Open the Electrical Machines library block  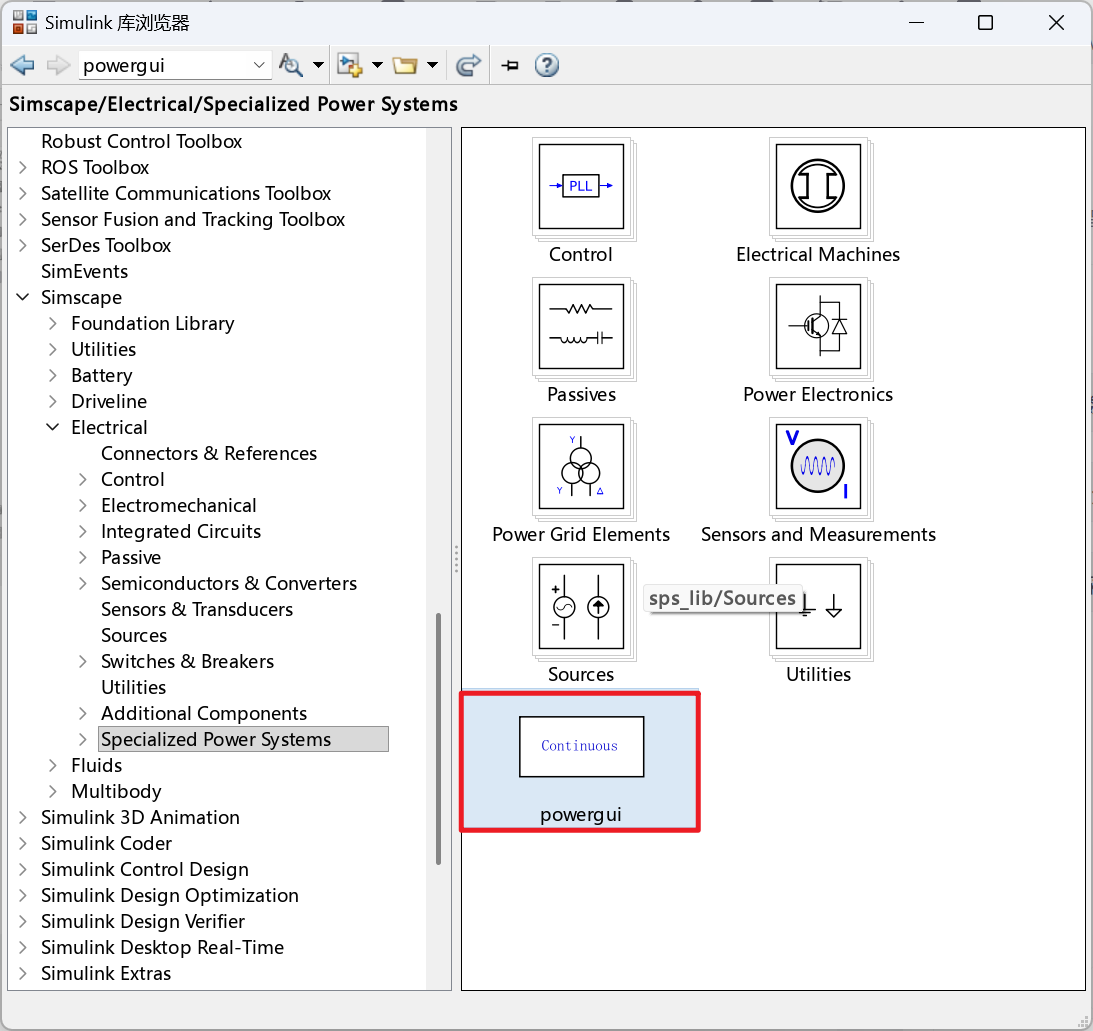(x=818, y=187)
